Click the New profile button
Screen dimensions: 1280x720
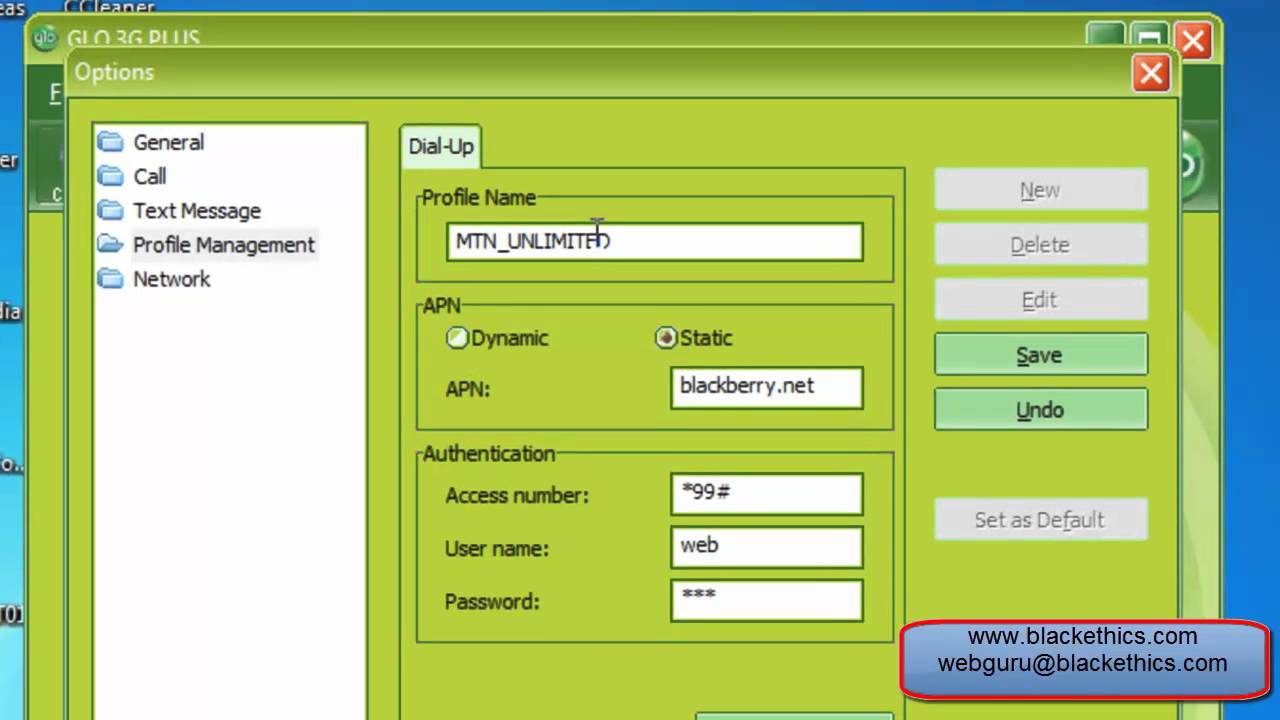[1040, 190]
